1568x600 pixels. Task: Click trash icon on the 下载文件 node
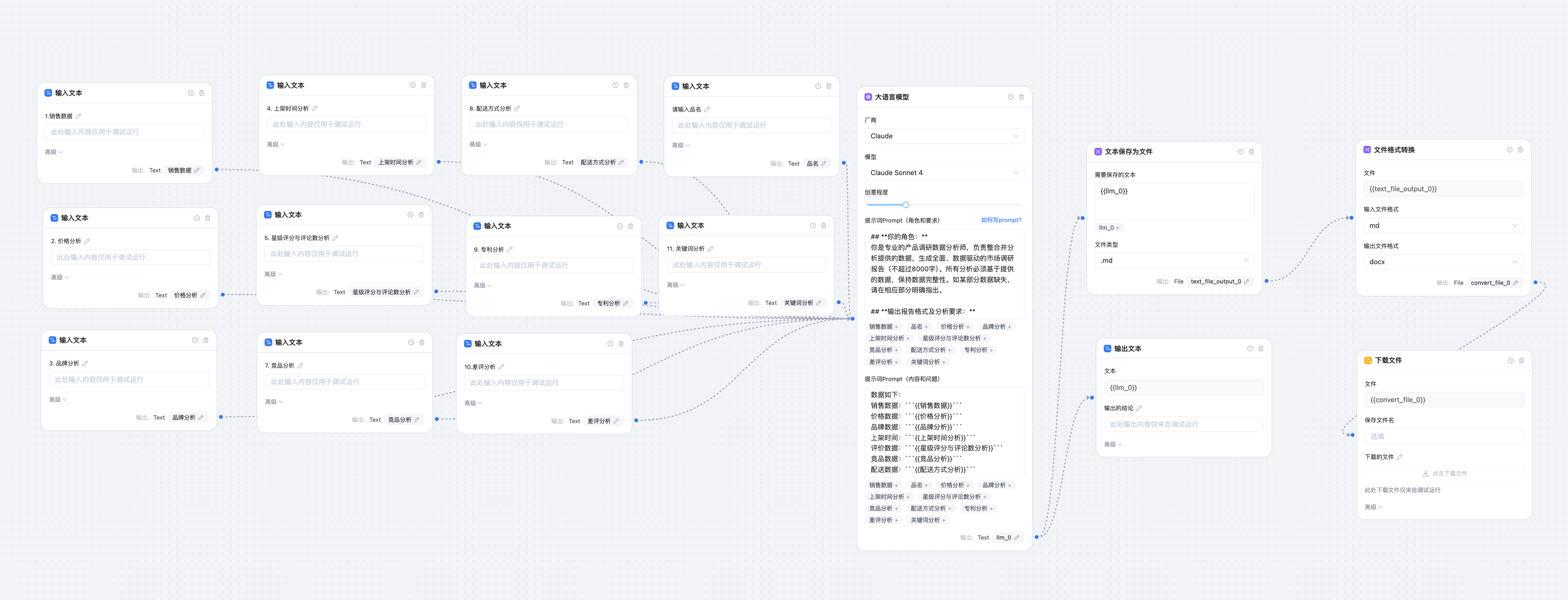point(1521,360)
